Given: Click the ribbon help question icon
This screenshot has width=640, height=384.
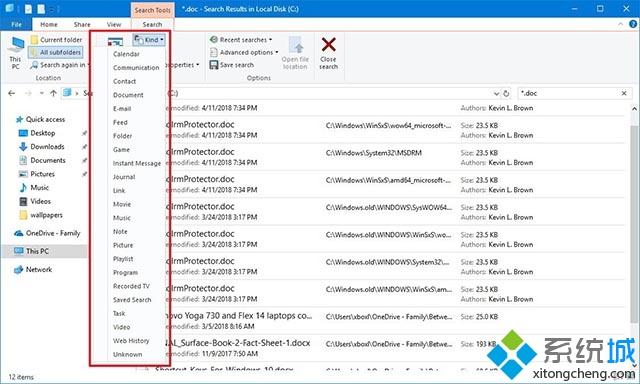Looking at the screenshot, I should (x=633, y=24).
